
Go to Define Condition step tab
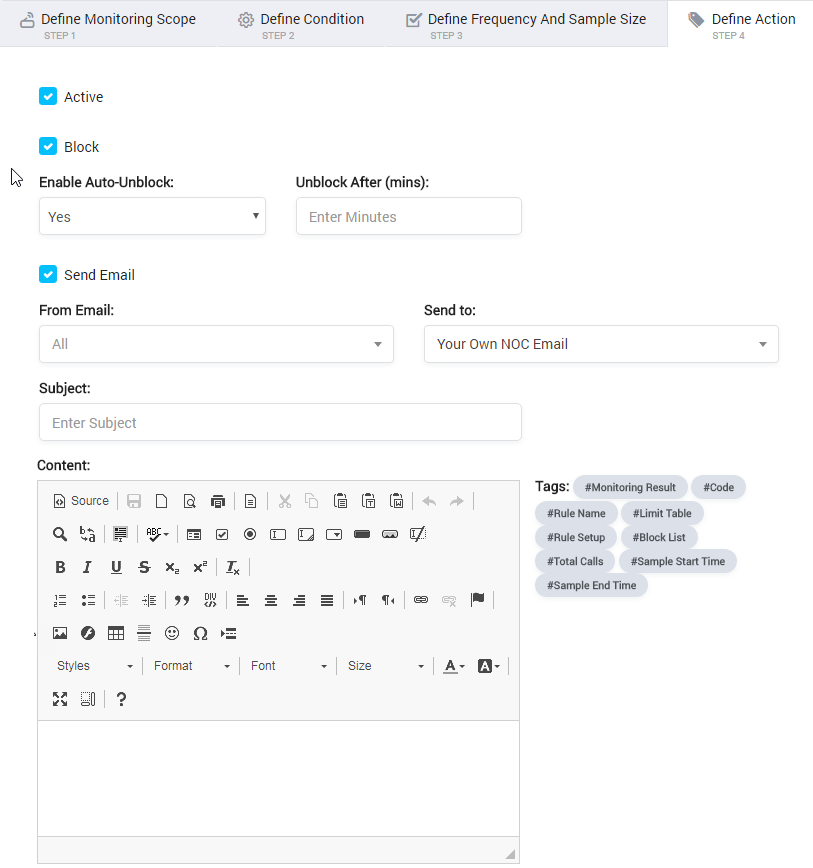(x=301, y=24)
